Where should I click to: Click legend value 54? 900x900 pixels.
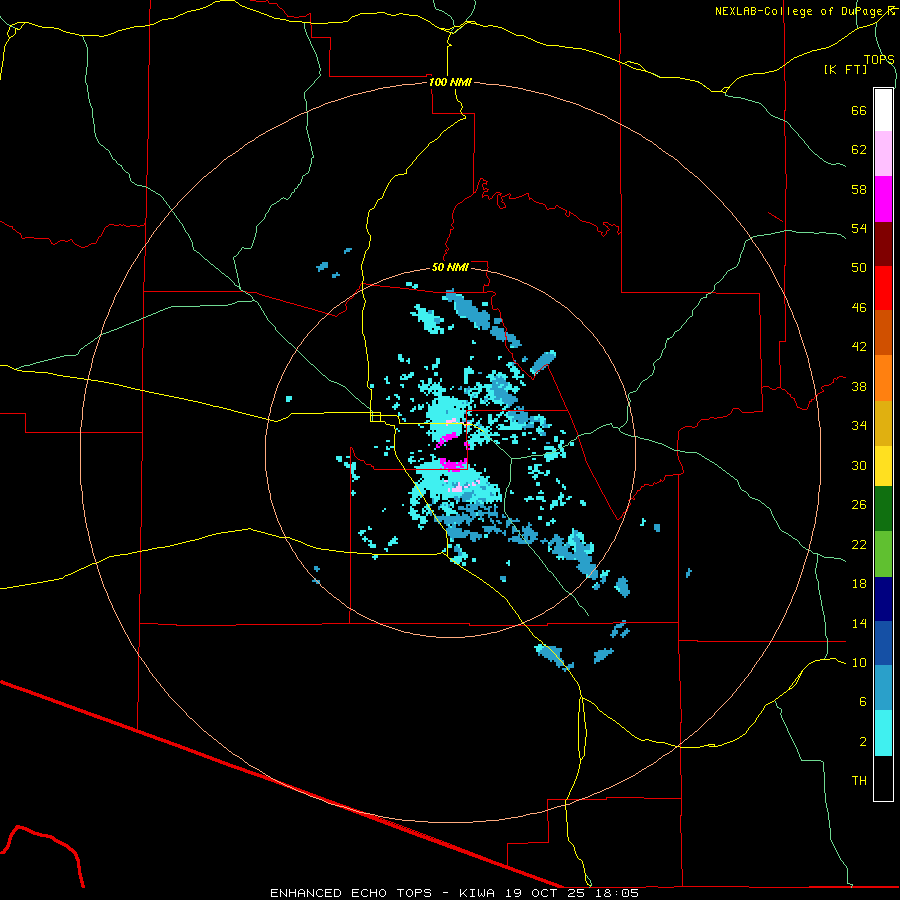coord(859,228)
